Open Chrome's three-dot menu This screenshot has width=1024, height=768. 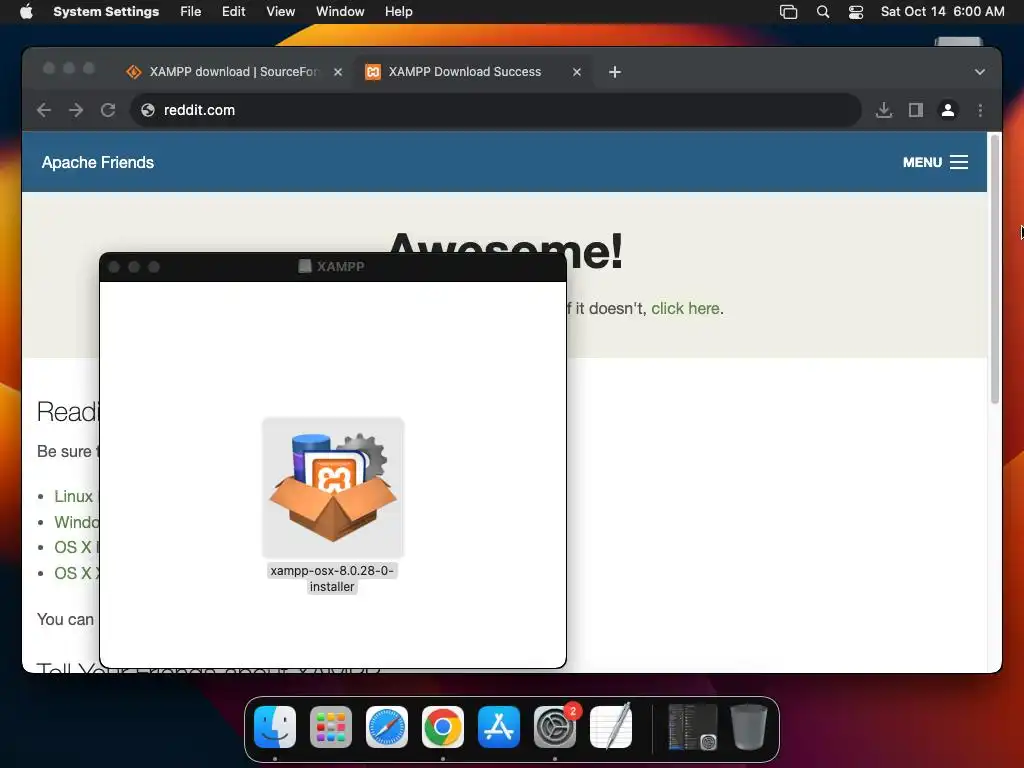[x=980, y=110]
